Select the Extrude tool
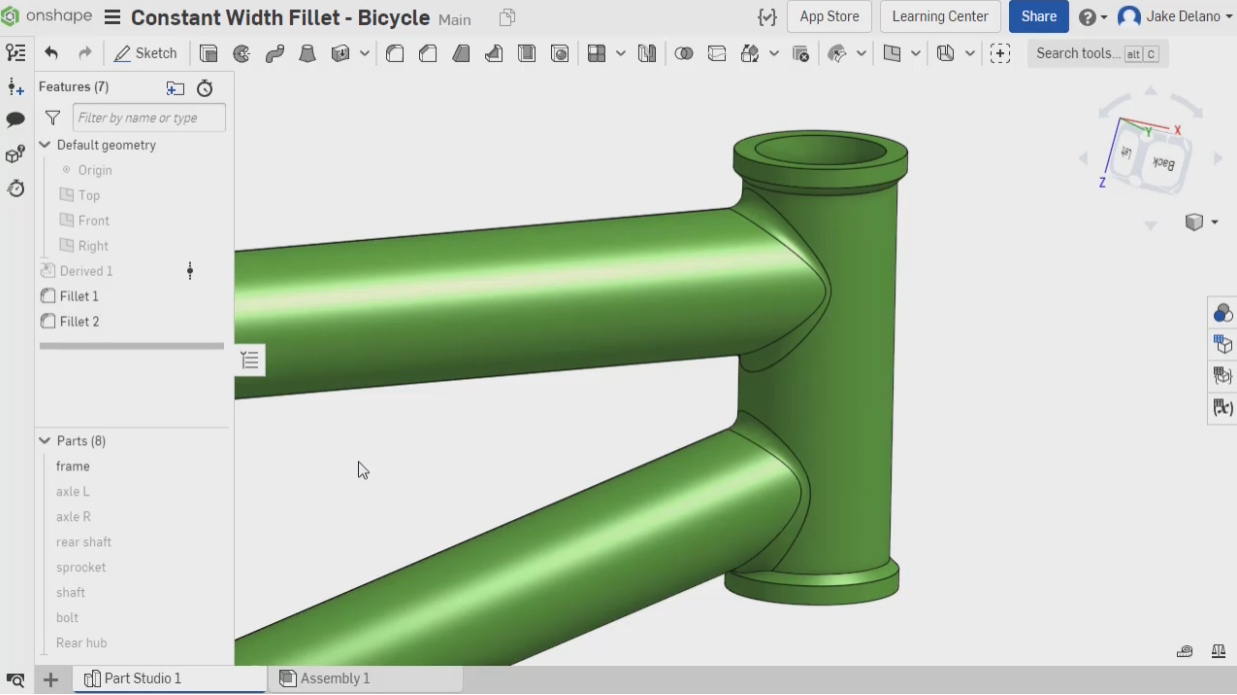The width and height of the screenshot is (1237, 695). (x=208, y=54)
